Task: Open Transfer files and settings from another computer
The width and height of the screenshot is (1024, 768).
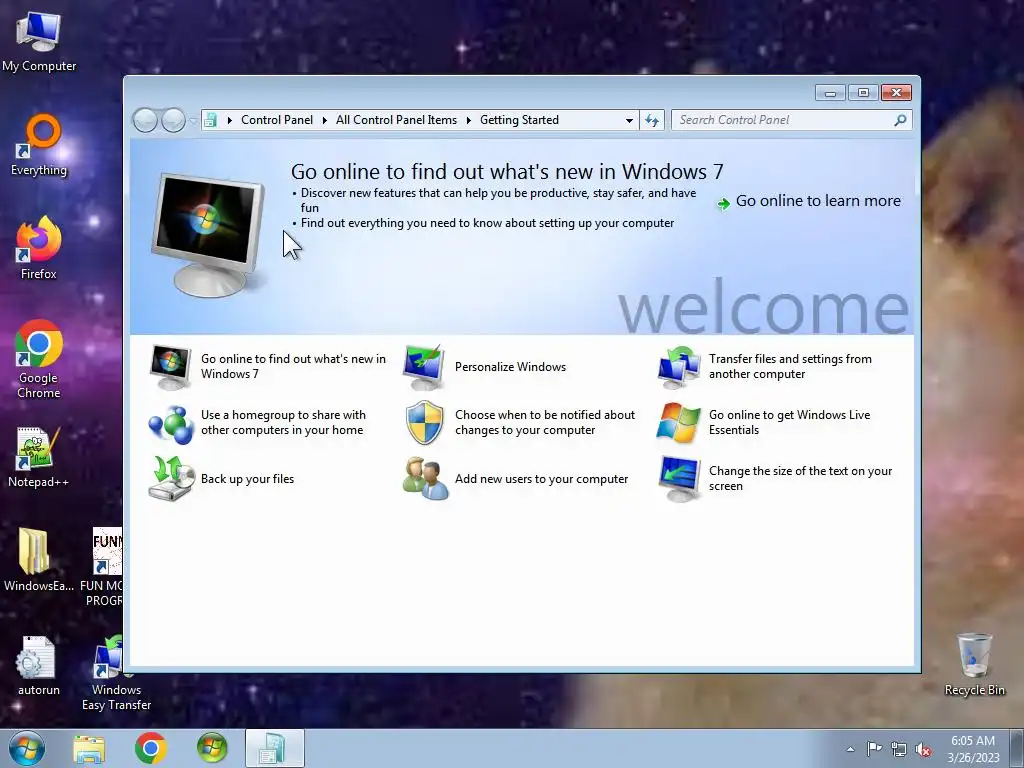Action: pyautogui.click(x=790, y=367)
